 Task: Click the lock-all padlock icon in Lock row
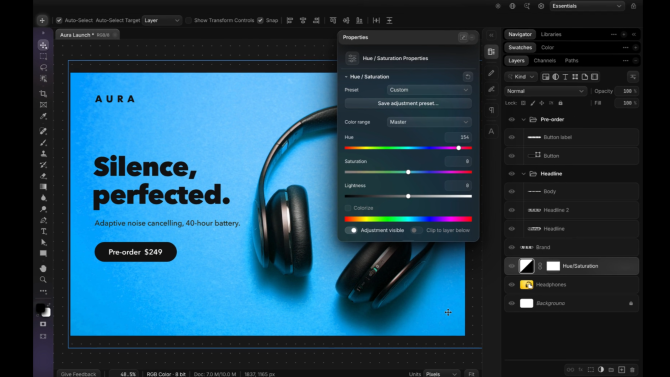(x=560, y=103)
